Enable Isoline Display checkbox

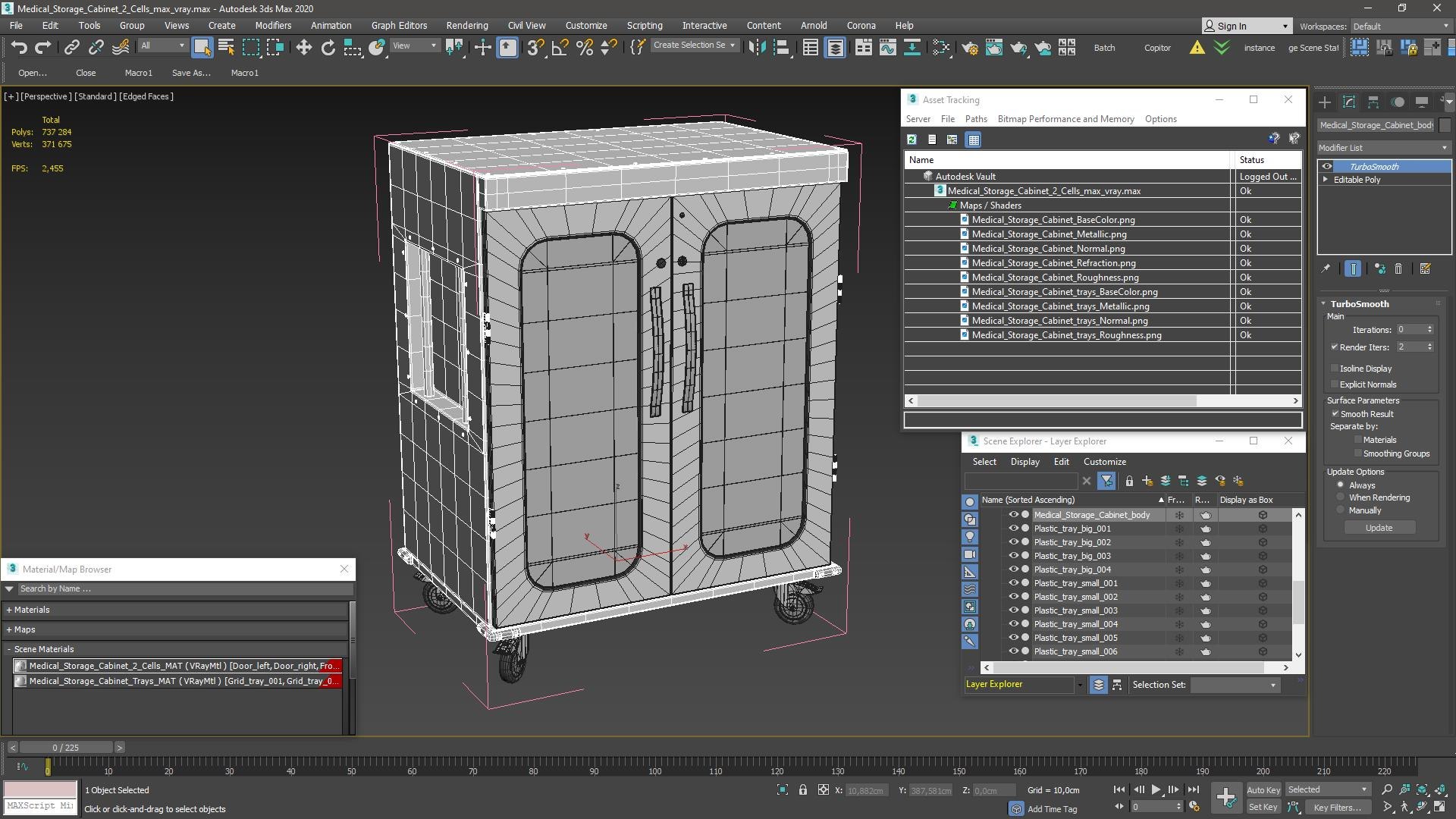[x=1335, y=368]
